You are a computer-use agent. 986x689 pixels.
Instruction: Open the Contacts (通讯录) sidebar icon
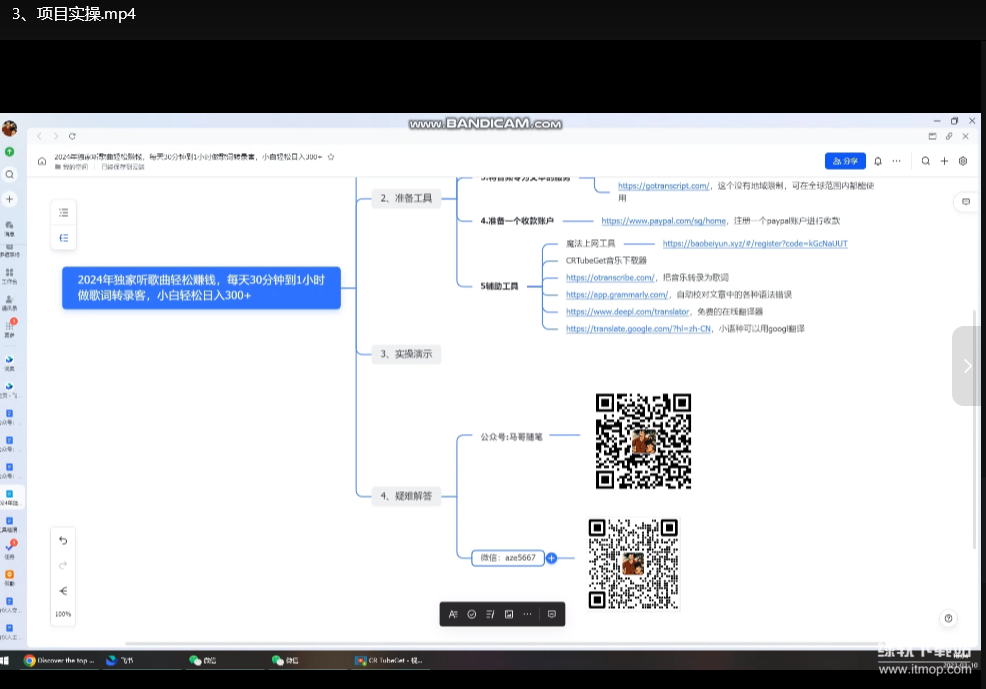pyautogui.click(x=9, y=303)
